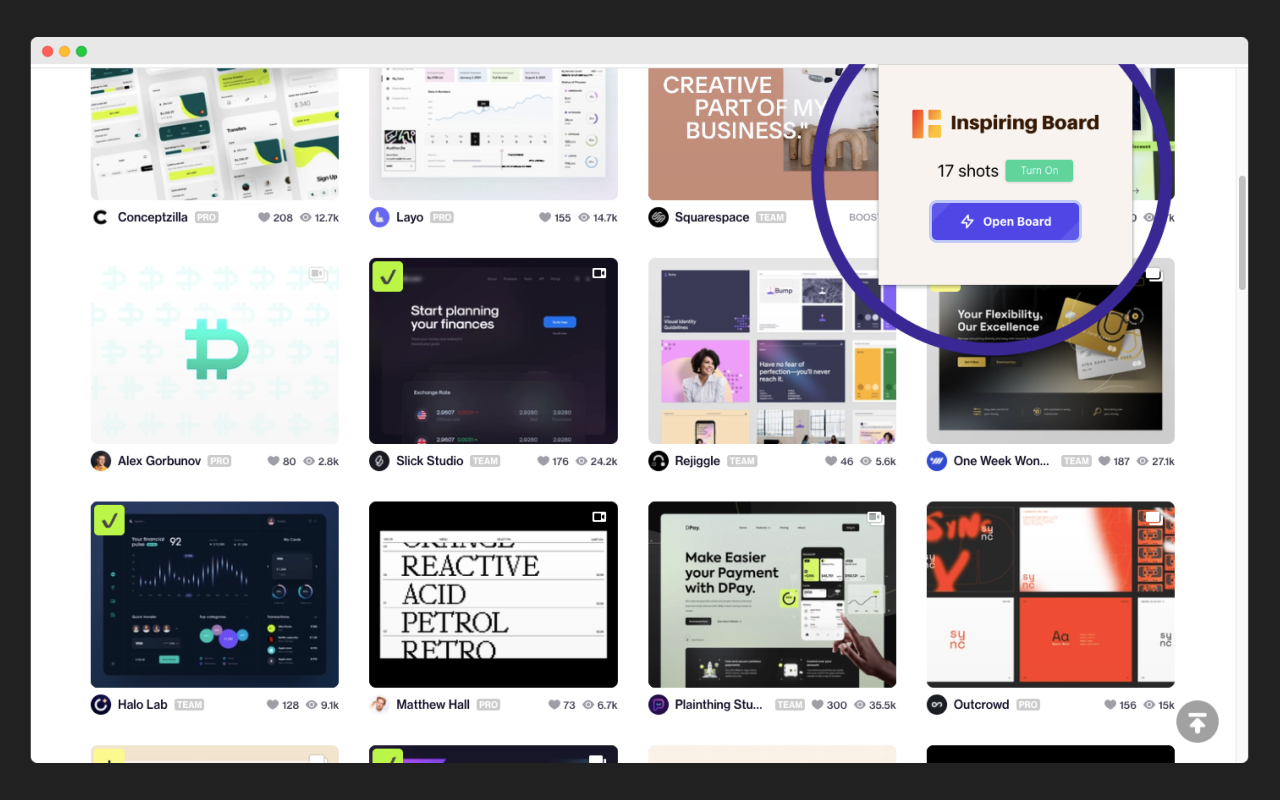Open the Outcrowd avatar icon
1280x800 pixels.
(937, 705)
